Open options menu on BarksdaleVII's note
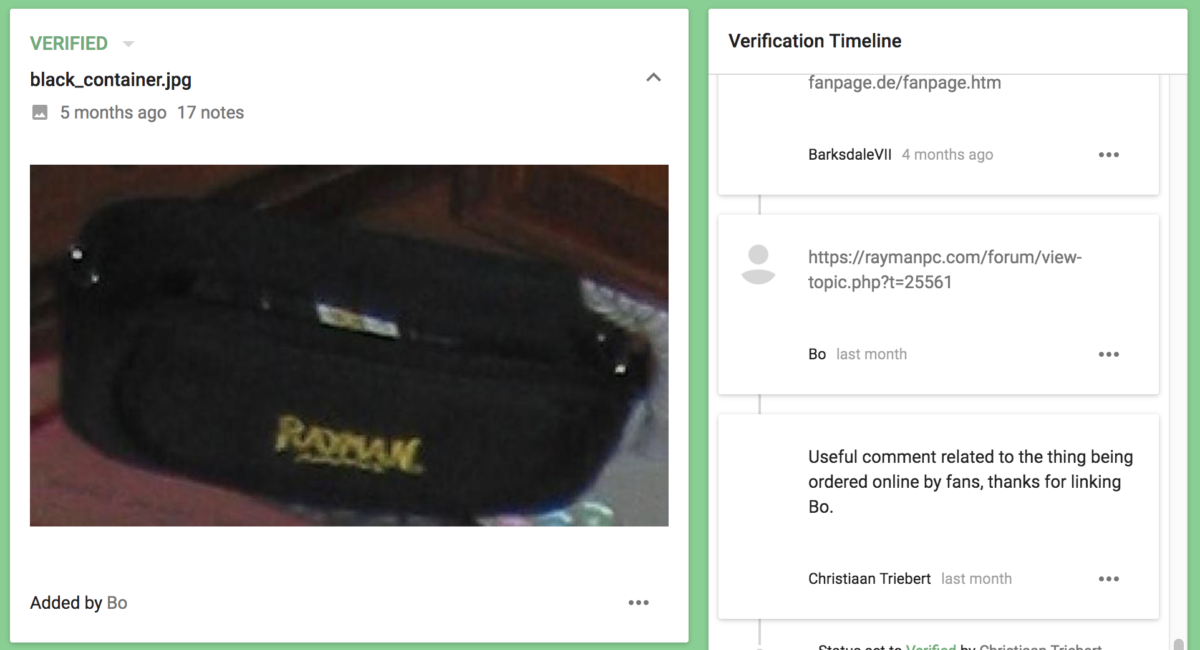Image resolution: width=1200 pixels, height=650 pixels. pos(1108,155)
